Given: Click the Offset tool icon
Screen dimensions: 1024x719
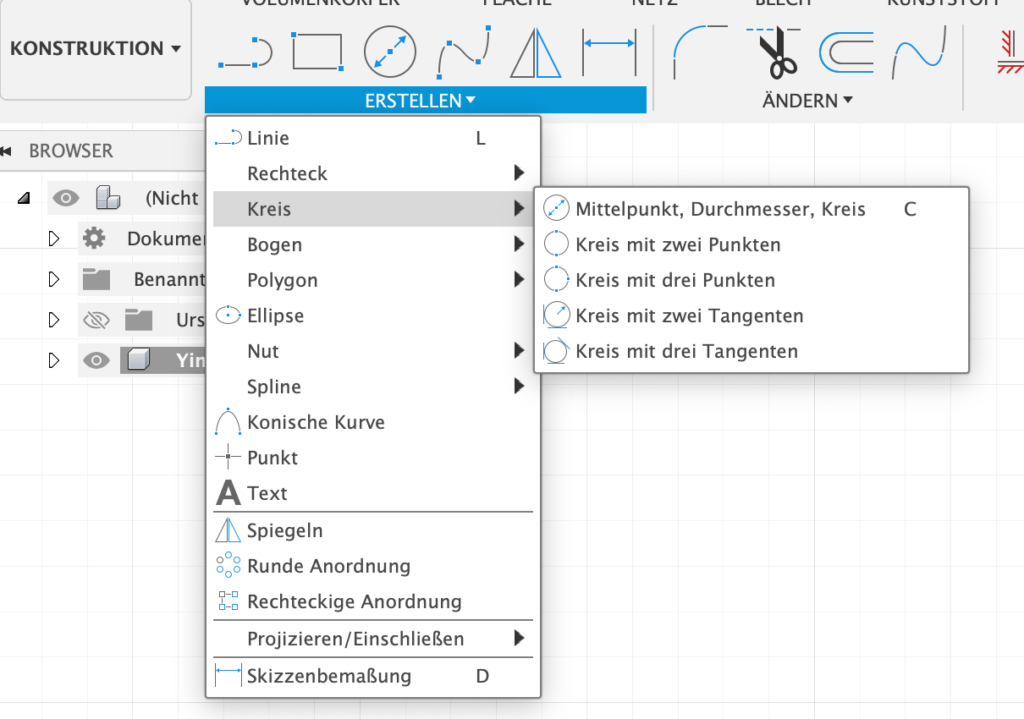Looking at the screenshot, I should pos(847,53).
